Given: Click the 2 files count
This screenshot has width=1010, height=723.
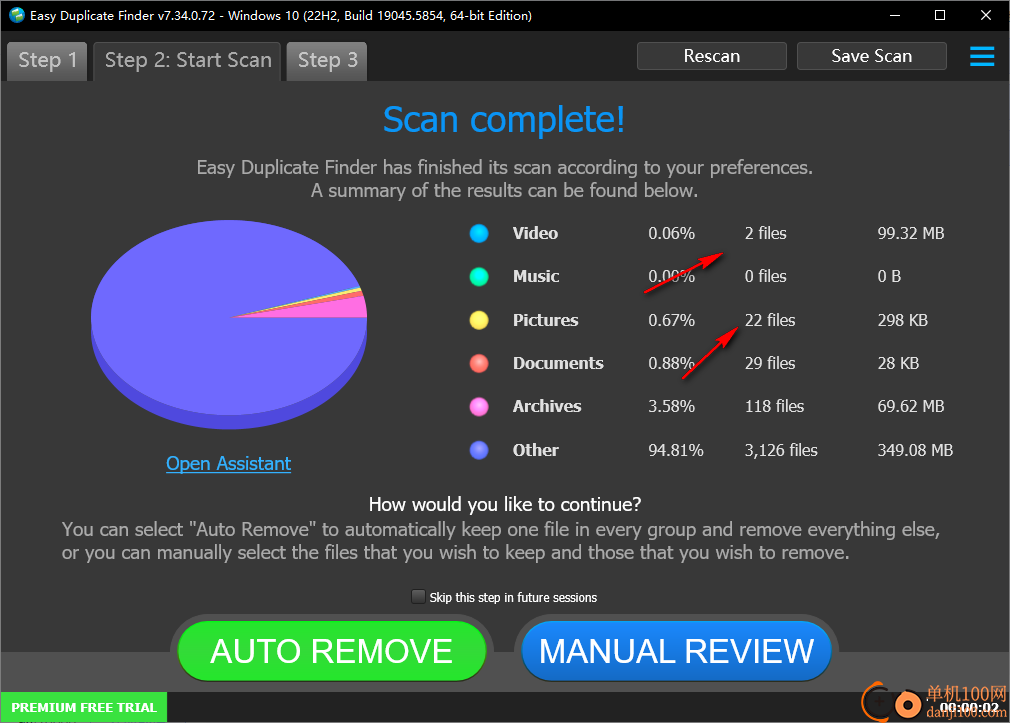Looking at the screenshot, I should (x=765, y=233).
